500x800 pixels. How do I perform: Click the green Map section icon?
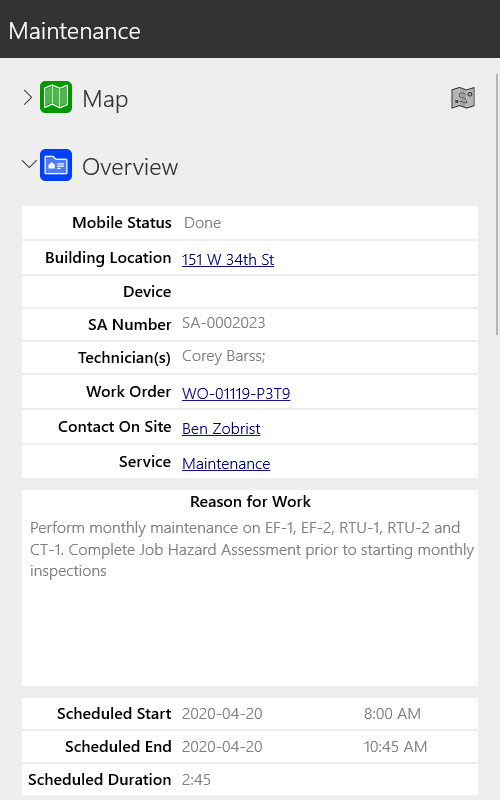[56, 97]
